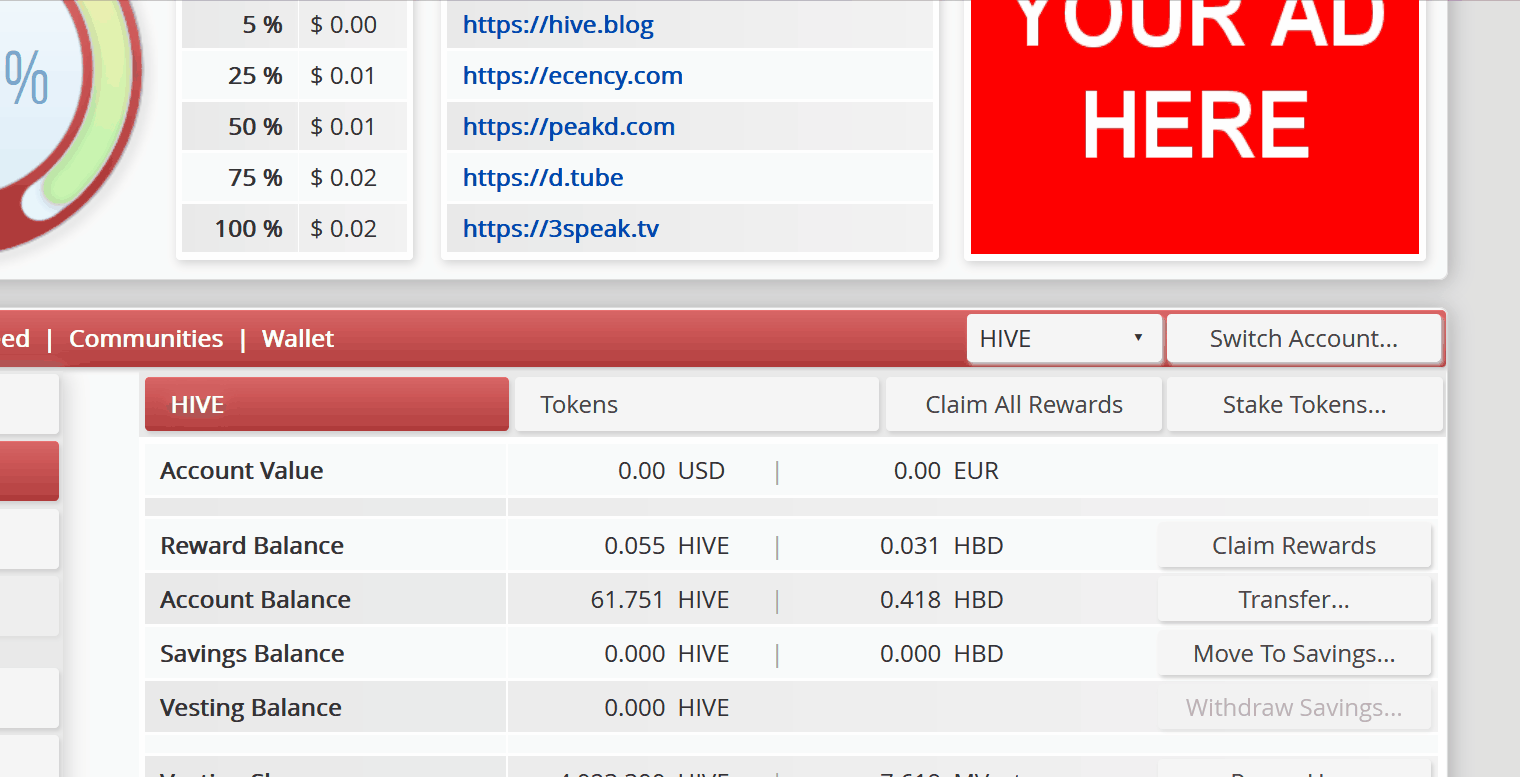Select the 75 % vote value row

pos(294,178)
